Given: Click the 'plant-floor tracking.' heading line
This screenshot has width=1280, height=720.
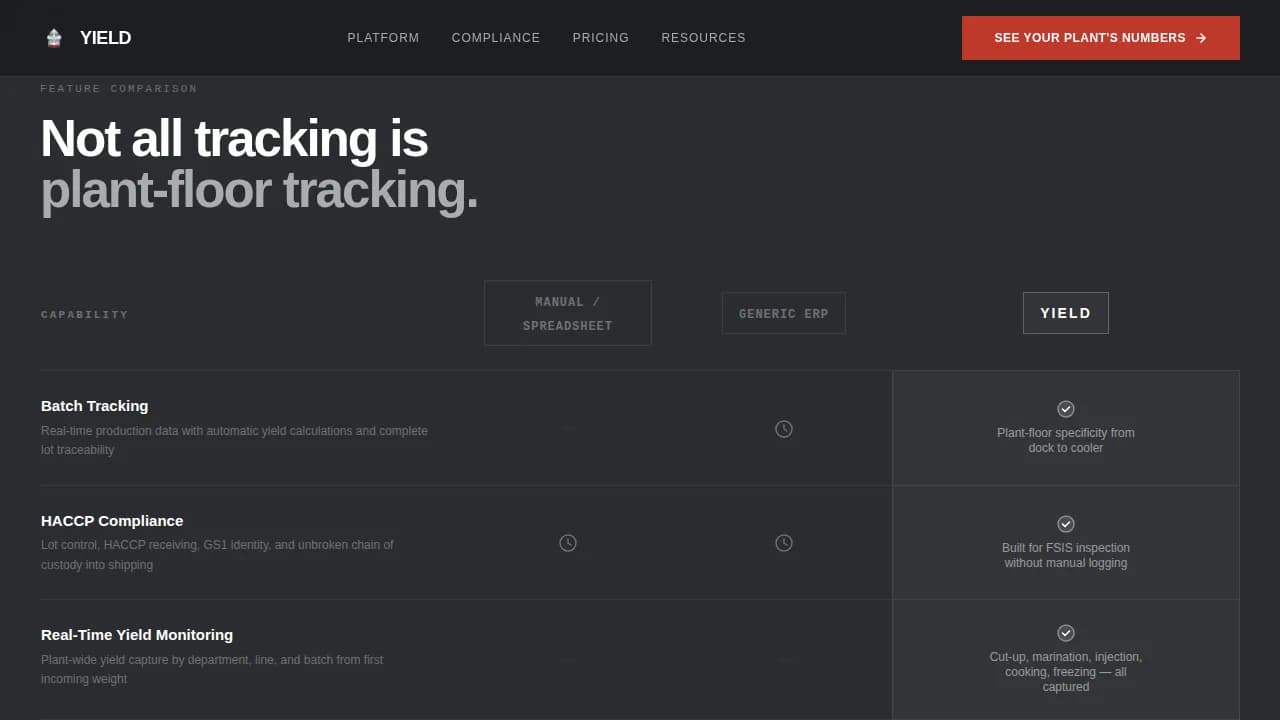Looking at the screenshot, I should click(259, 190).
